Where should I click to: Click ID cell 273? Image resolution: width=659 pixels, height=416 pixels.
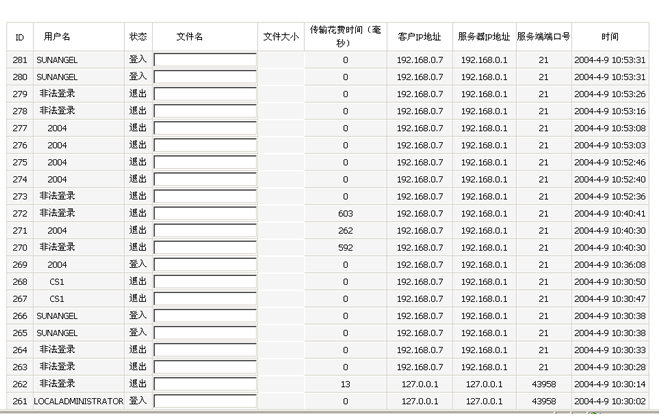20,196
